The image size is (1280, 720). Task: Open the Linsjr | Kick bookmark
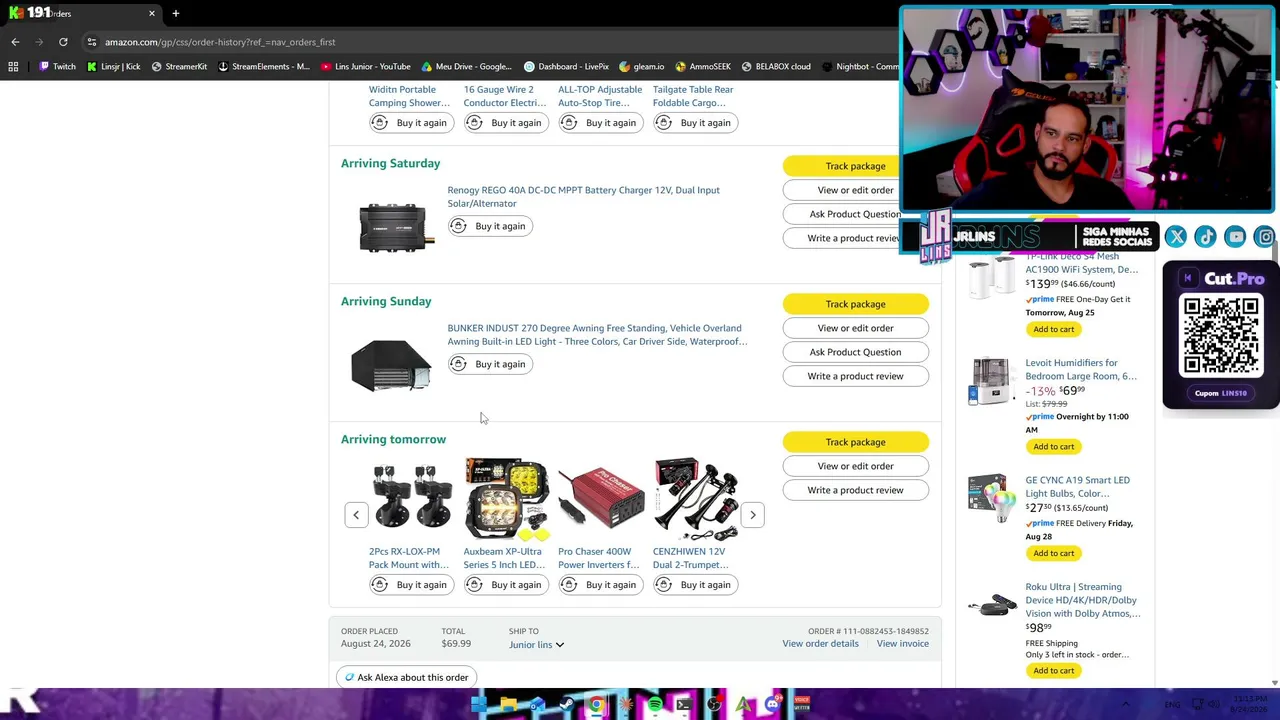(113, 67)
